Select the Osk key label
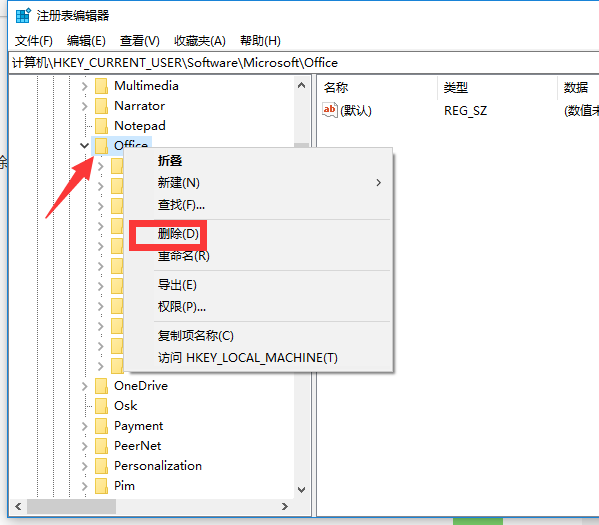This screenshot has height=525, width=599. click(x=126, y=406)
